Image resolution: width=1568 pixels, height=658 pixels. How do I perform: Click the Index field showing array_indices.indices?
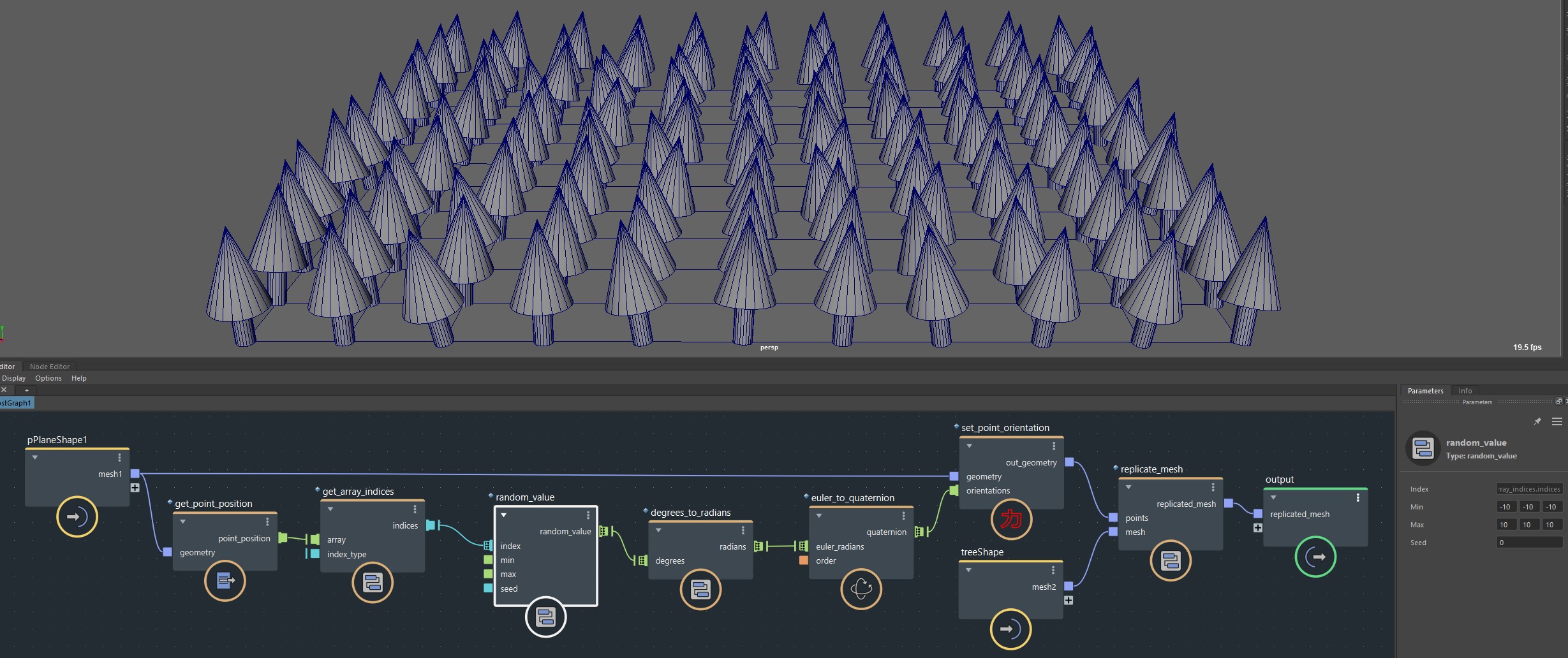(1529, 489)
